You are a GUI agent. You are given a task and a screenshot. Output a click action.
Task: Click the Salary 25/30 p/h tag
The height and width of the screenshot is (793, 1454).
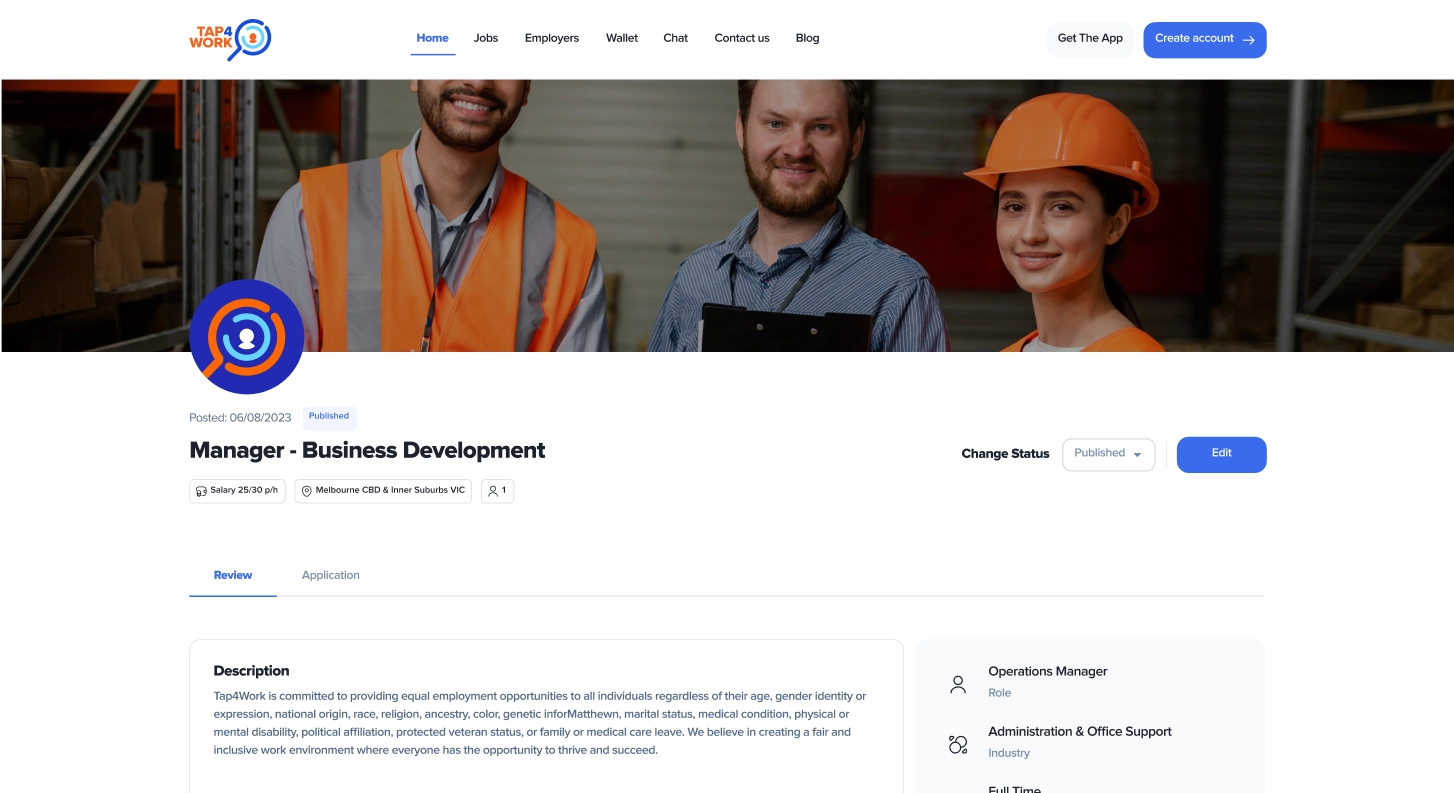[237, 491]
